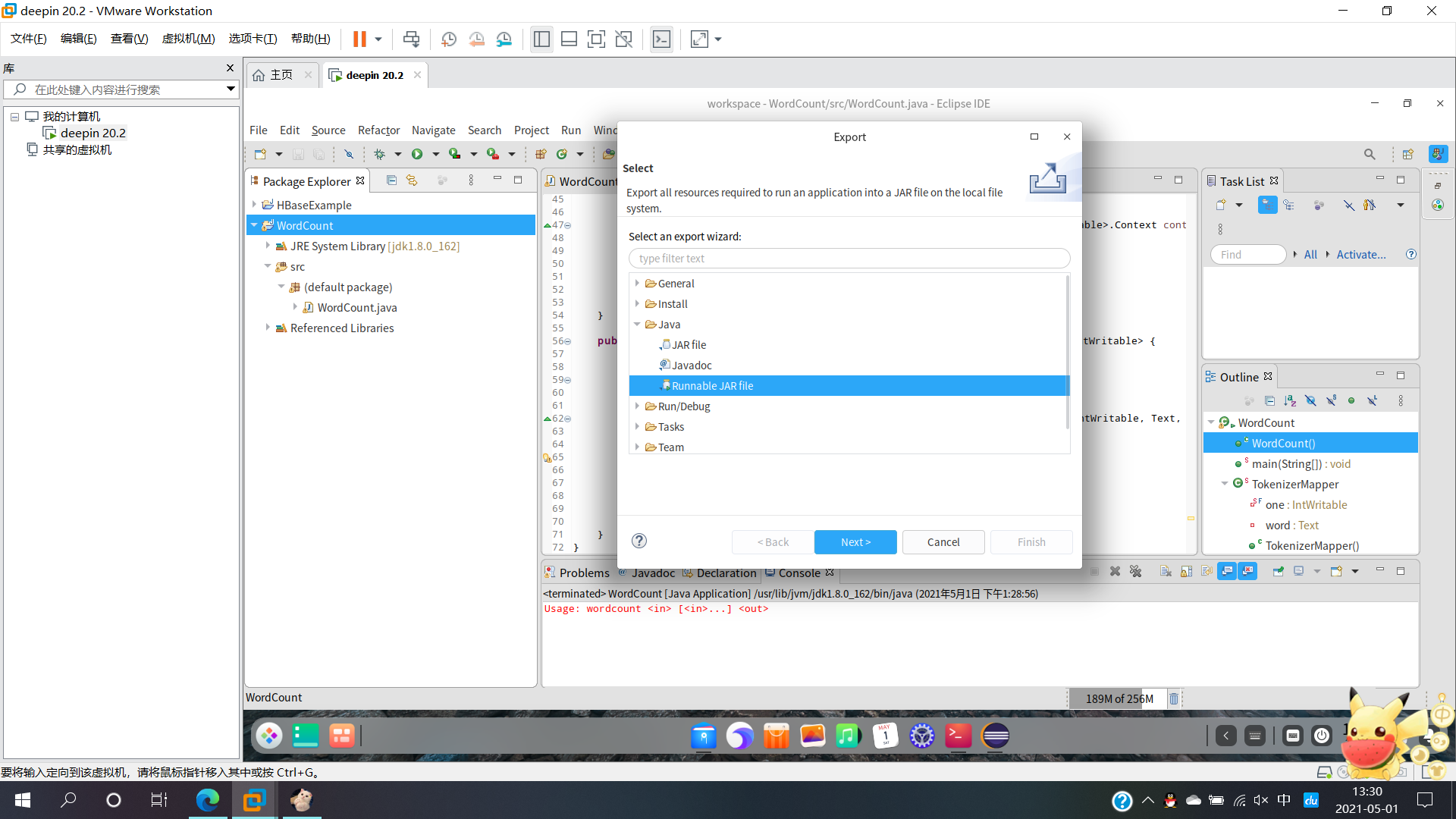Expand the General export category

click(637, 284)
